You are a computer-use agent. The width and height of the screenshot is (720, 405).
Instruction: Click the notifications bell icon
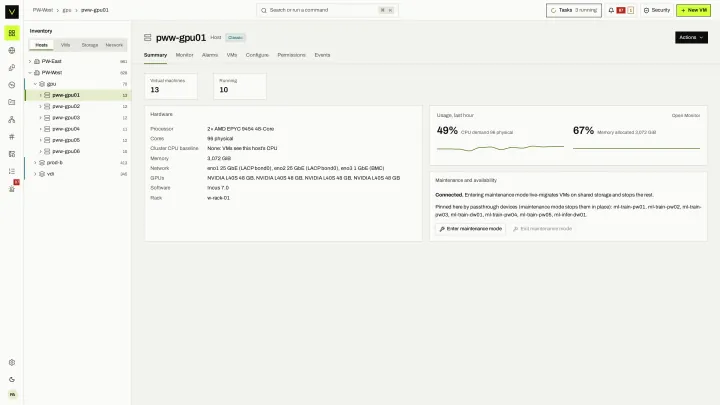pyautogui.click(x=611, y=10)
